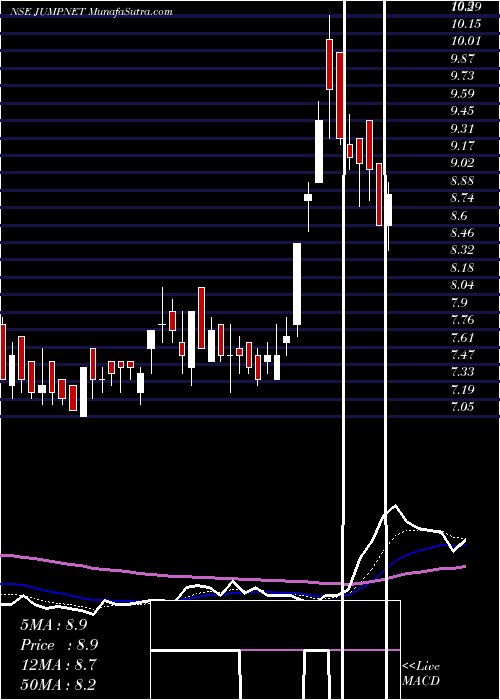This screenshot has height=700, width=500.
Task: Click the 10.15 price axis label
Action: pos(466,23)
